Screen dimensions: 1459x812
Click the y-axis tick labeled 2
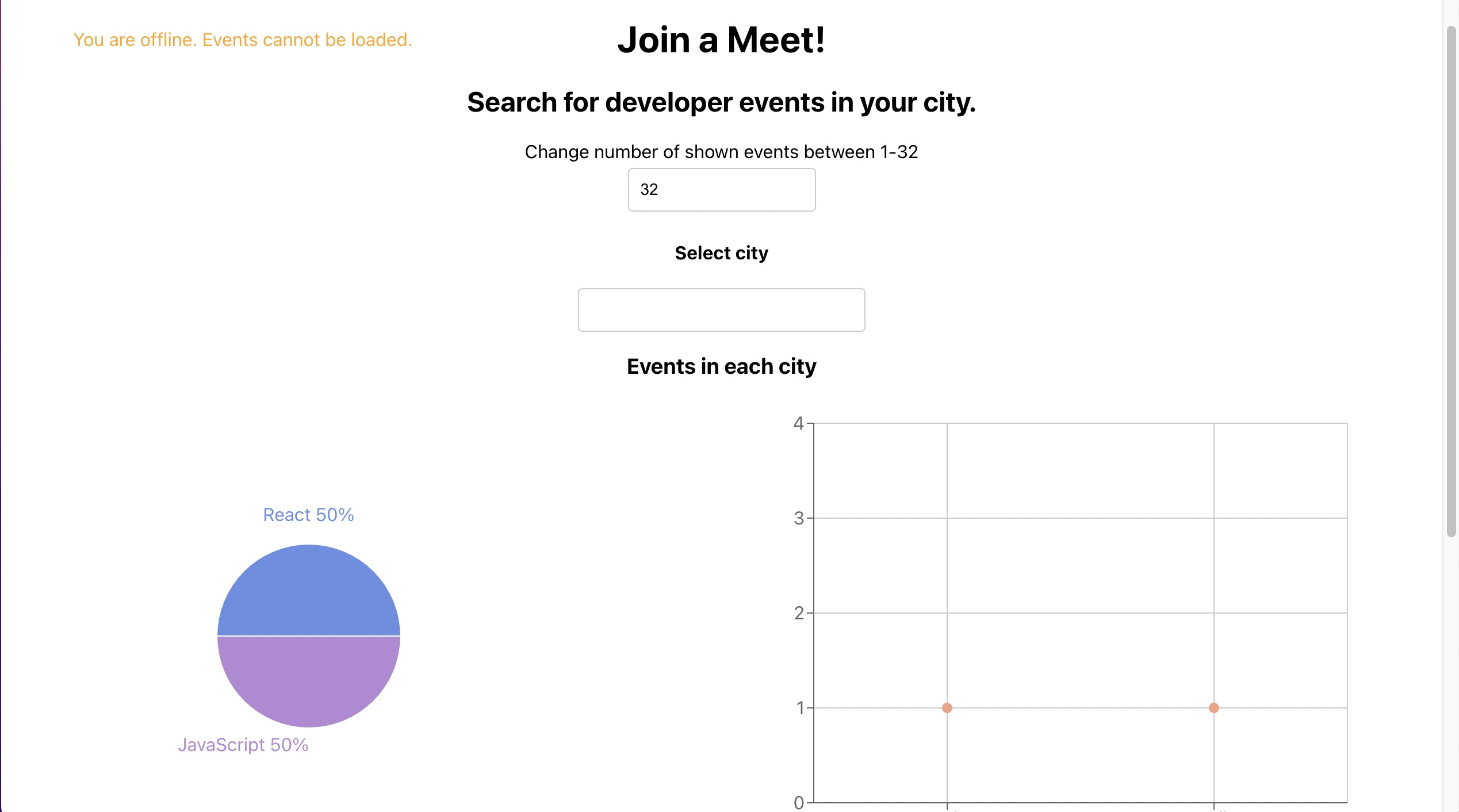tap(799, 613)
